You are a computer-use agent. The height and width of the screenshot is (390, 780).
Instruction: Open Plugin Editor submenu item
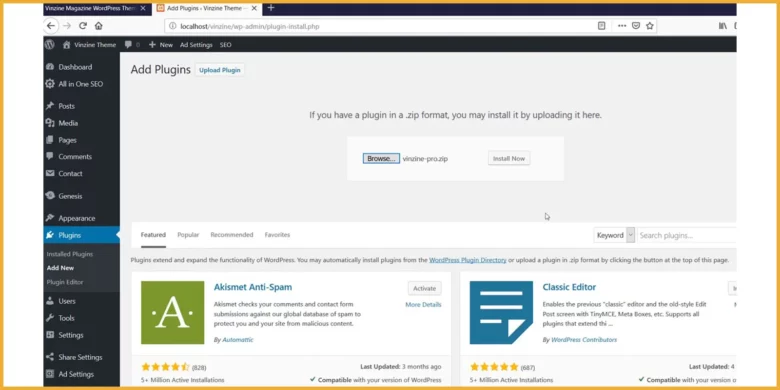[65, 282]
